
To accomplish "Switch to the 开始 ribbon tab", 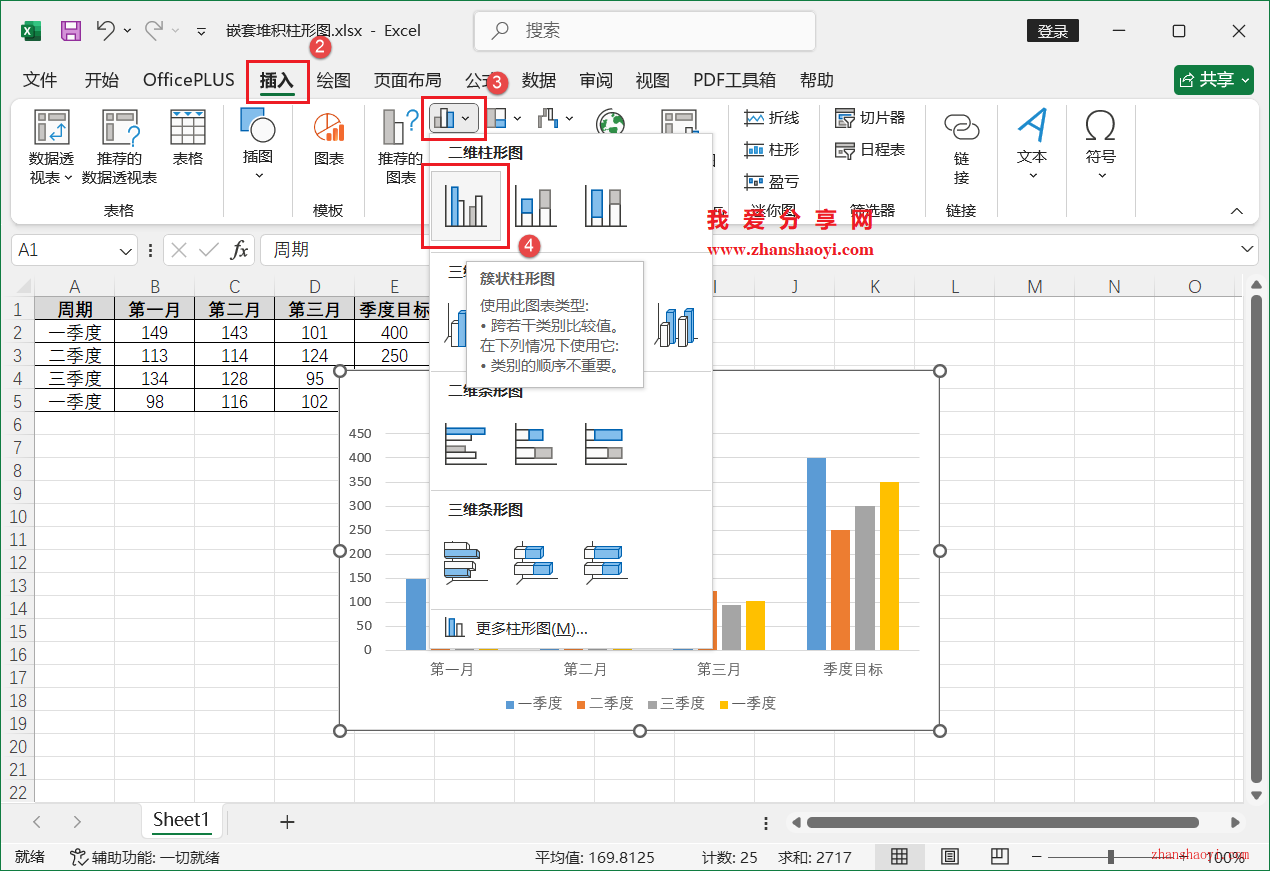I will (100, 80).
